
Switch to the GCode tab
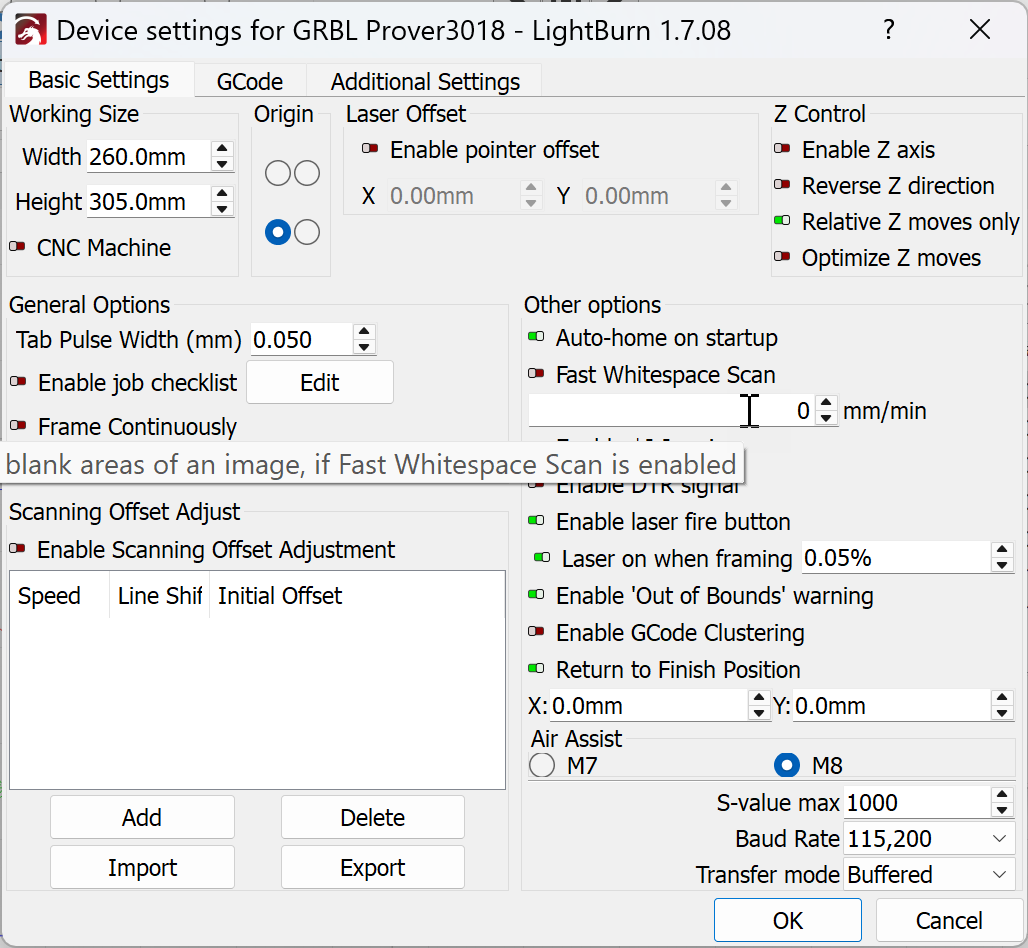[250, 81]
